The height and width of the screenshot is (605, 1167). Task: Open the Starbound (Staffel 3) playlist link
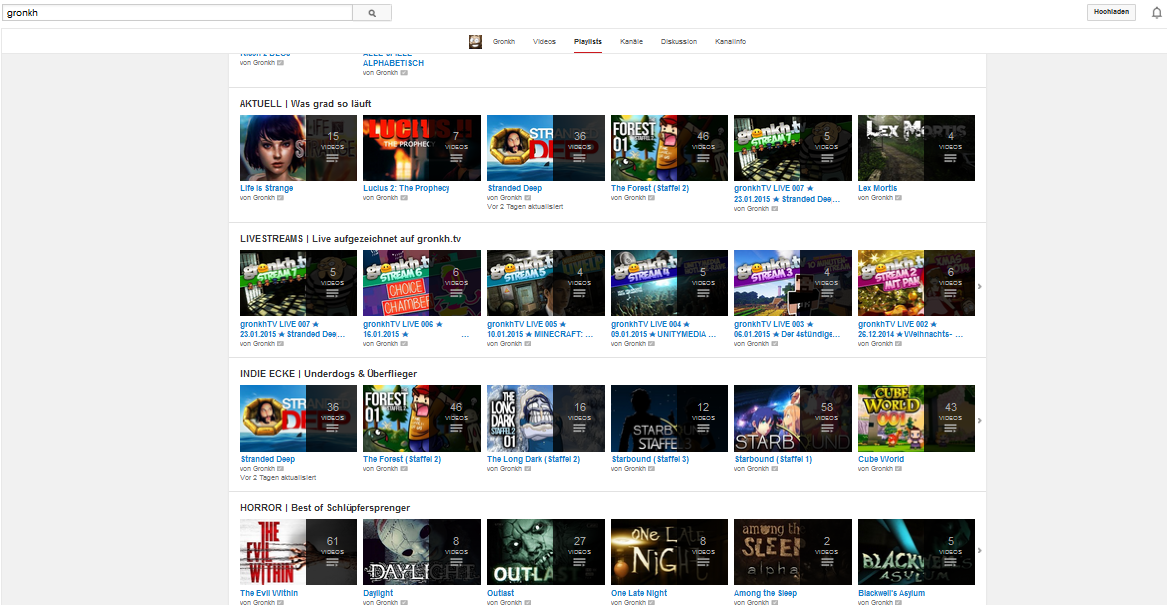click(649, 459)
